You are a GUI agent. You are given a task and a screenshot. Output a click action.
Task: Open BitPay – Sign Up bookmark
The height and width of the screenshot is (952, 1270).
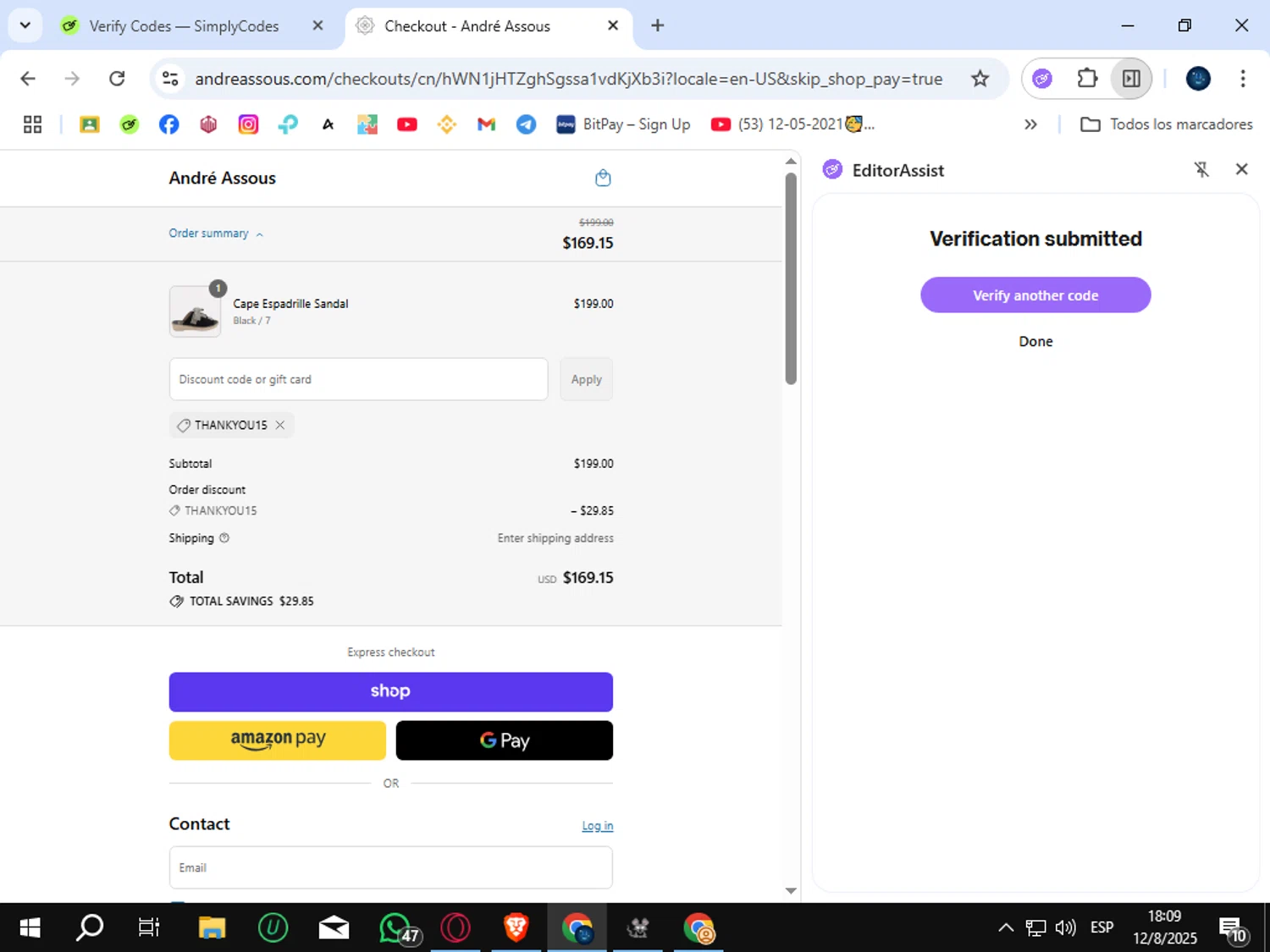[623, 124]
